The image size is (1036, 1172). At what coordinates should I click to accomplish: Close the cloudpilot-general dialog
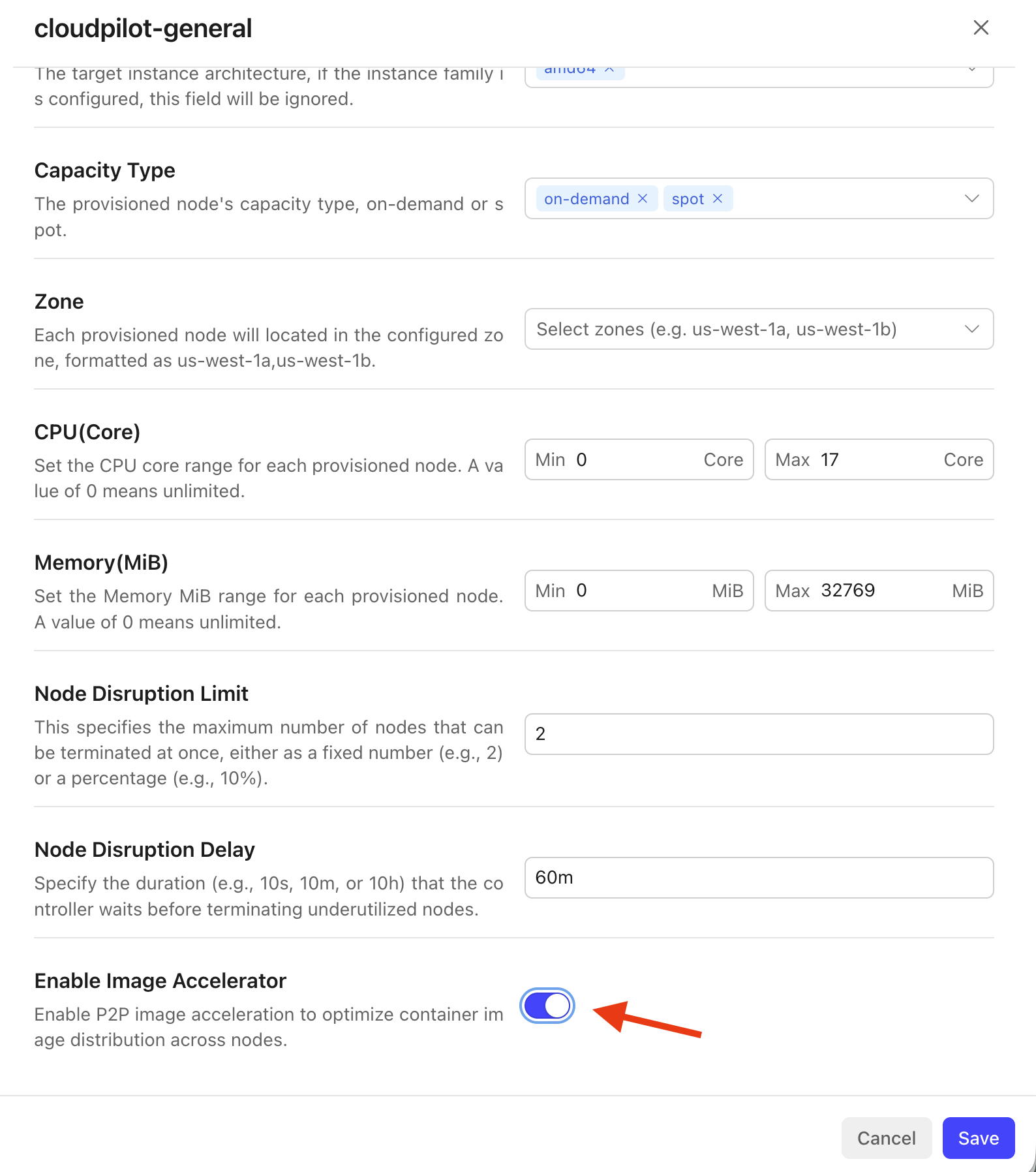pos(981,27)
